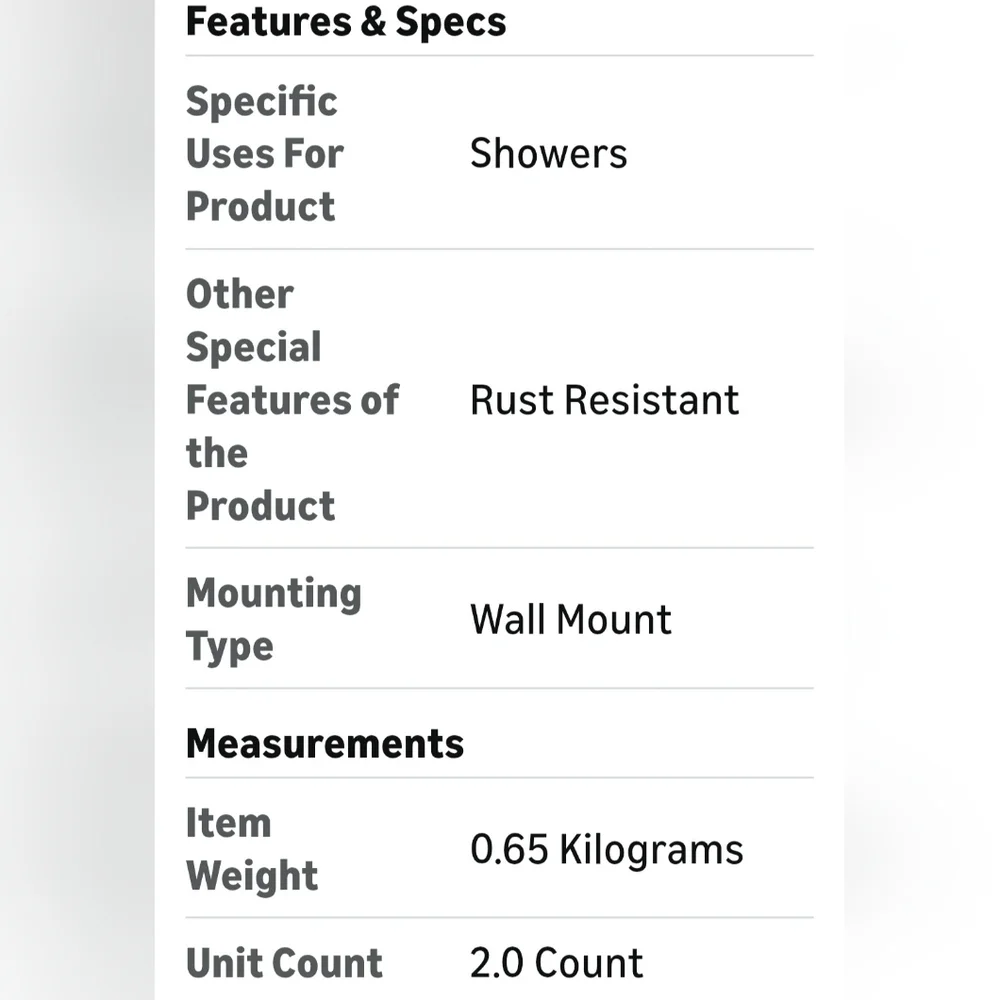Click the Features of text line
This screenshot has height=1000, width=1000.
(292, 401)
